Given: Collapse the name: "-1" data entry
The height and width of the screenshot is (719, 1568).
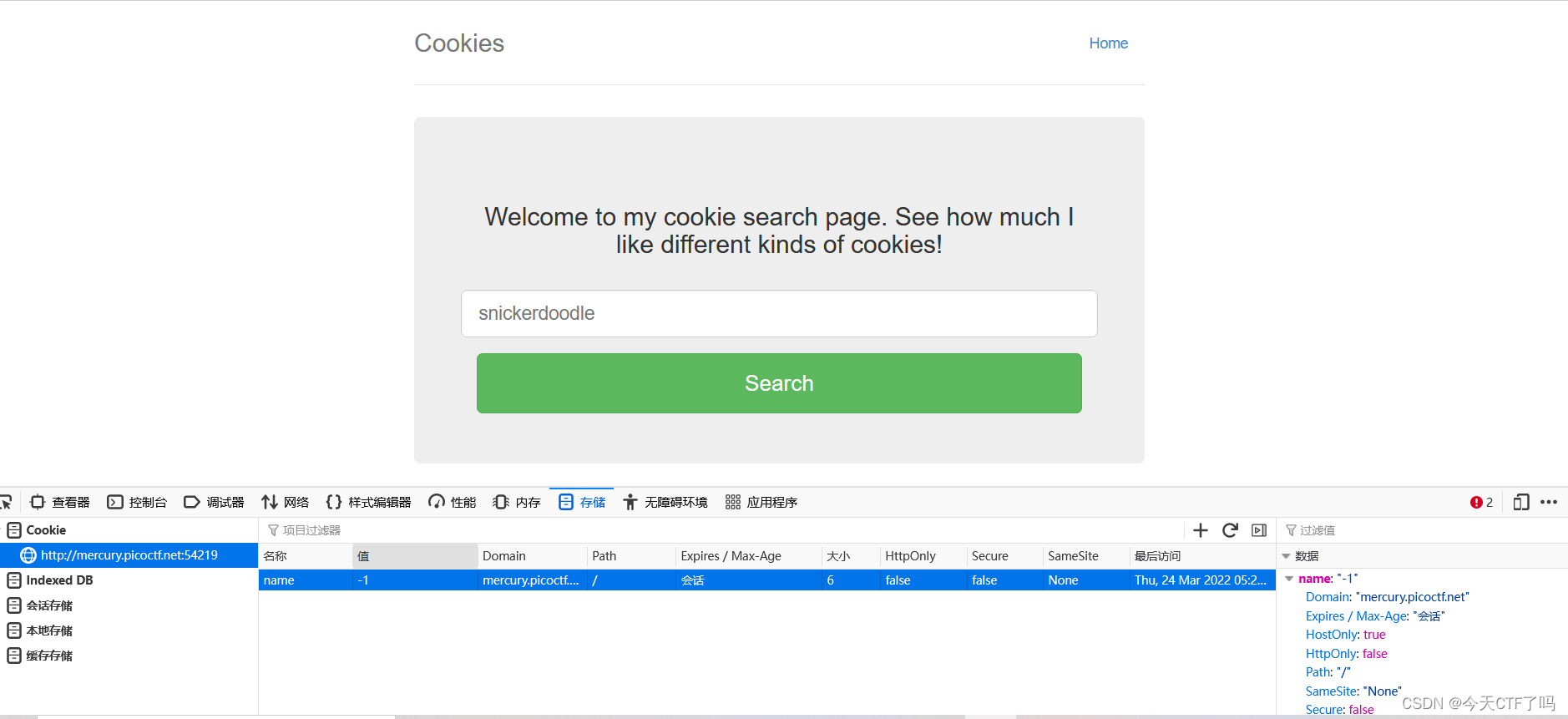Looking at the screenshot, I should coord(1288,578).
